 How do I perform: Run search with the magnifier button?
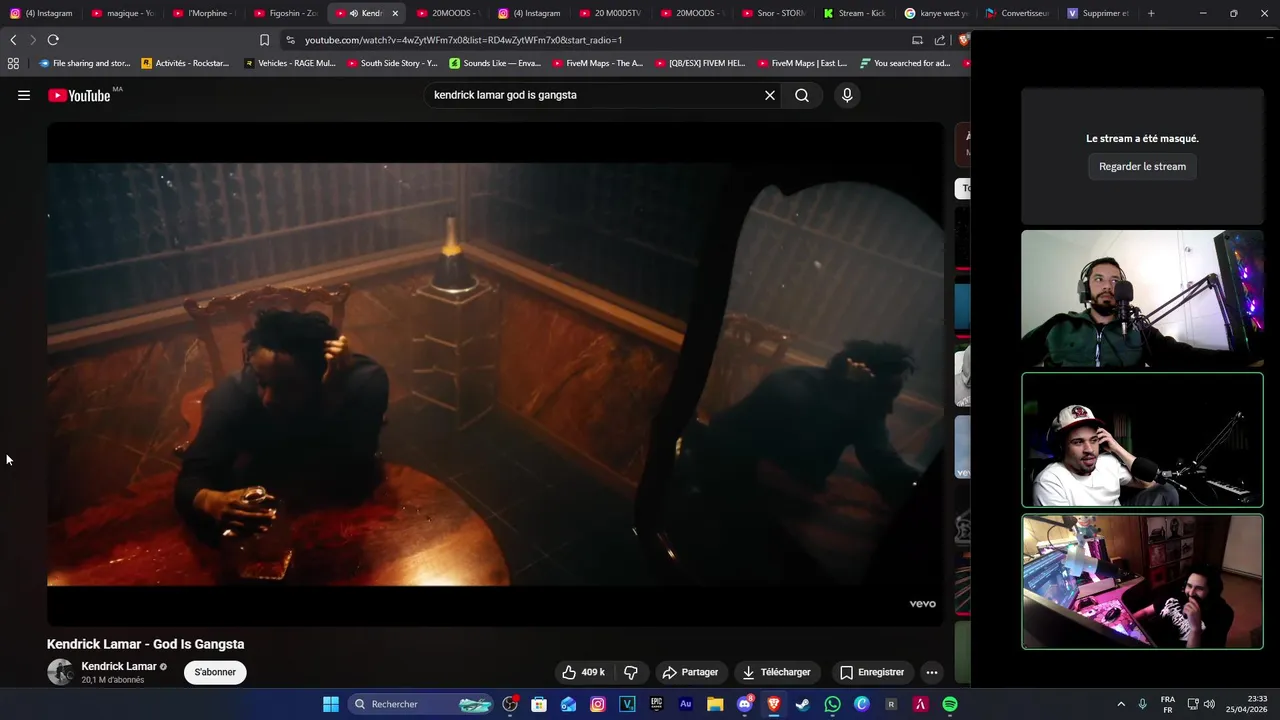802,95
